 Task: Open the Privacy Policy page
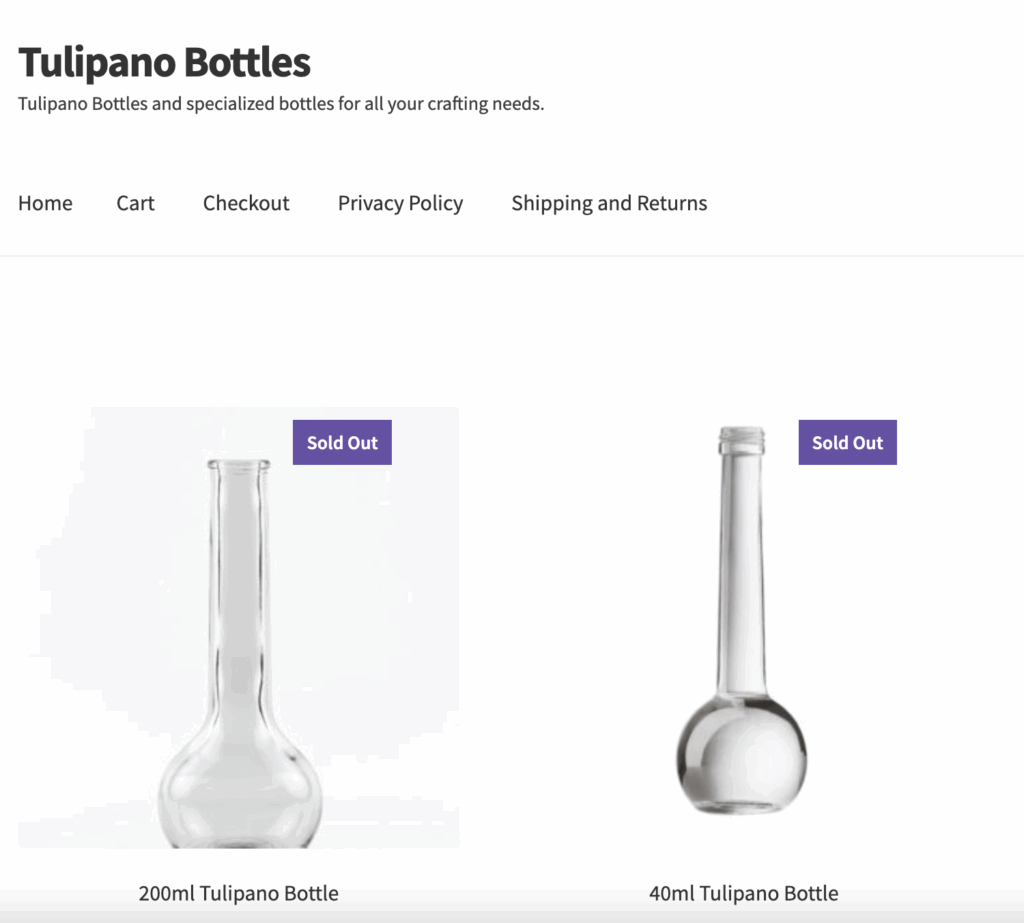tap(400, 203)
